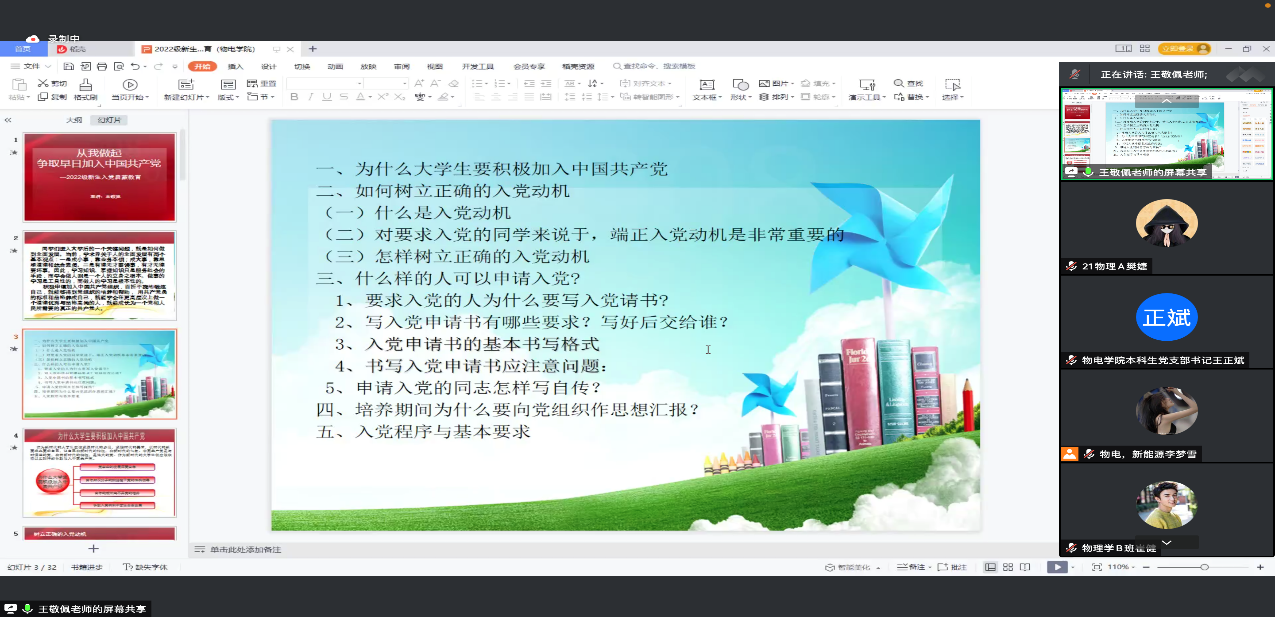The width and height of the screenshot is (1275, 617).
Task: Switch to the 插入 ribbon tab
Action: coord(236,66)
